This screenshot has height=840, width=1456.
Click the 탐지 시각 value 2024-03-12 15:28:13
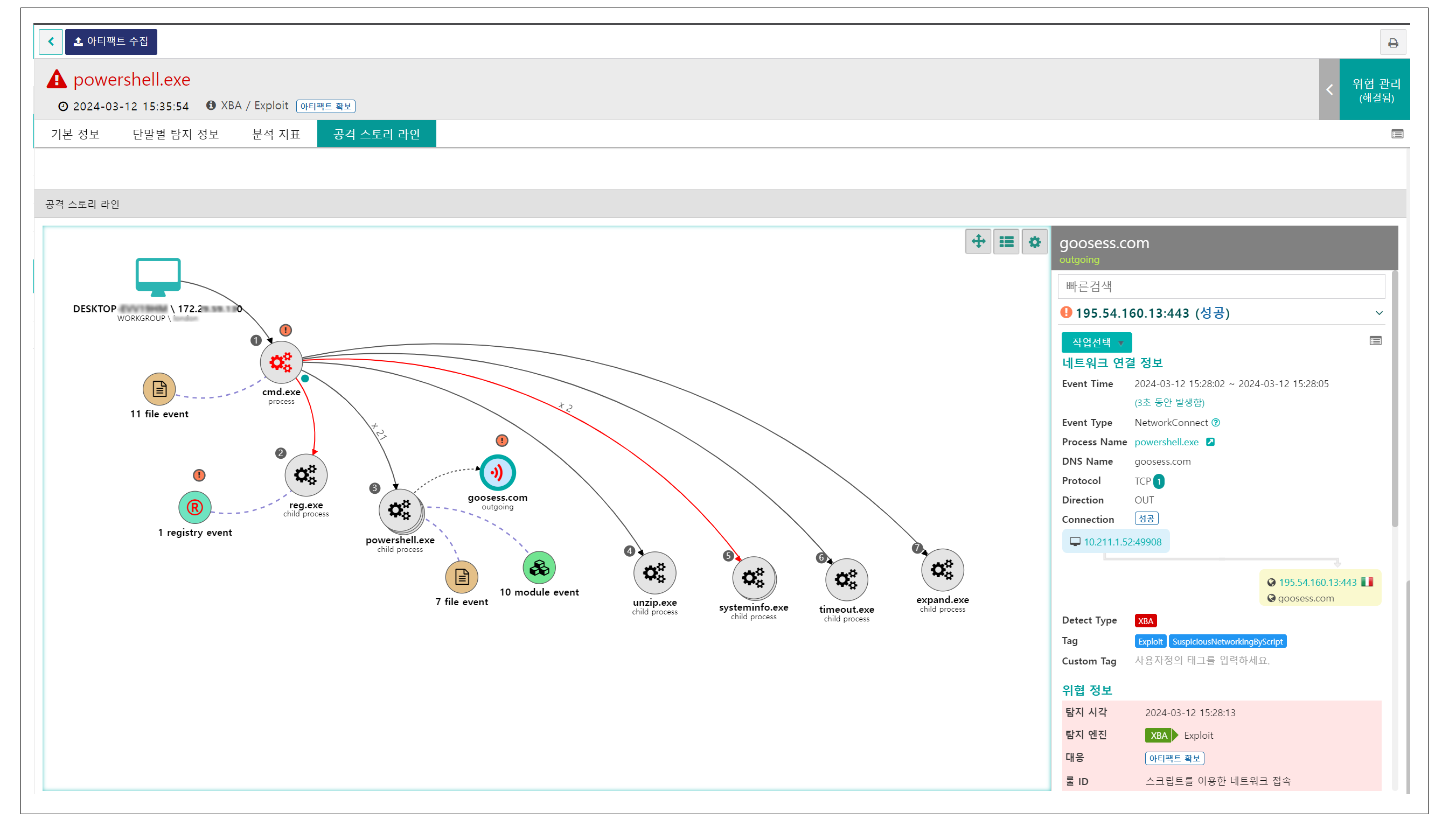[1190, 712]
